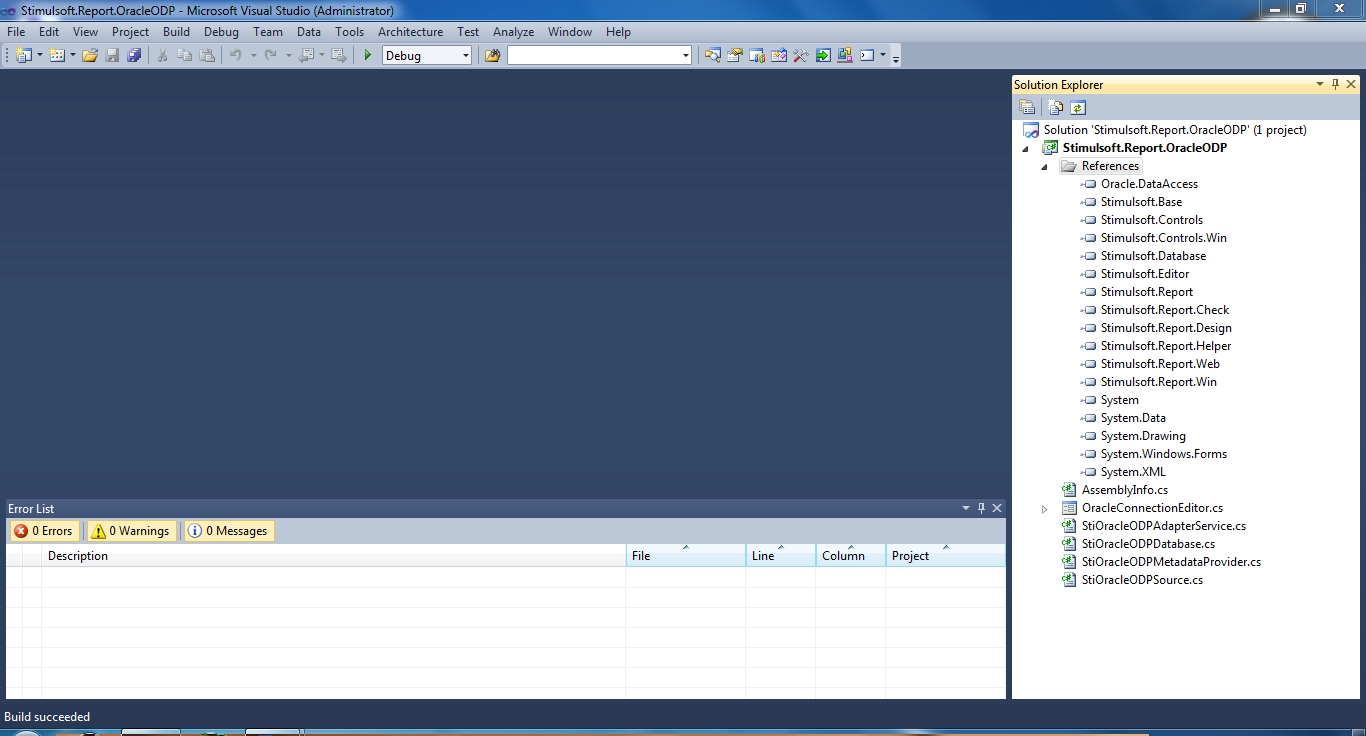Image resolution: width=1366 pixels, height=736 pixels.
Task: Open the Tools menu
Action: 349,32
